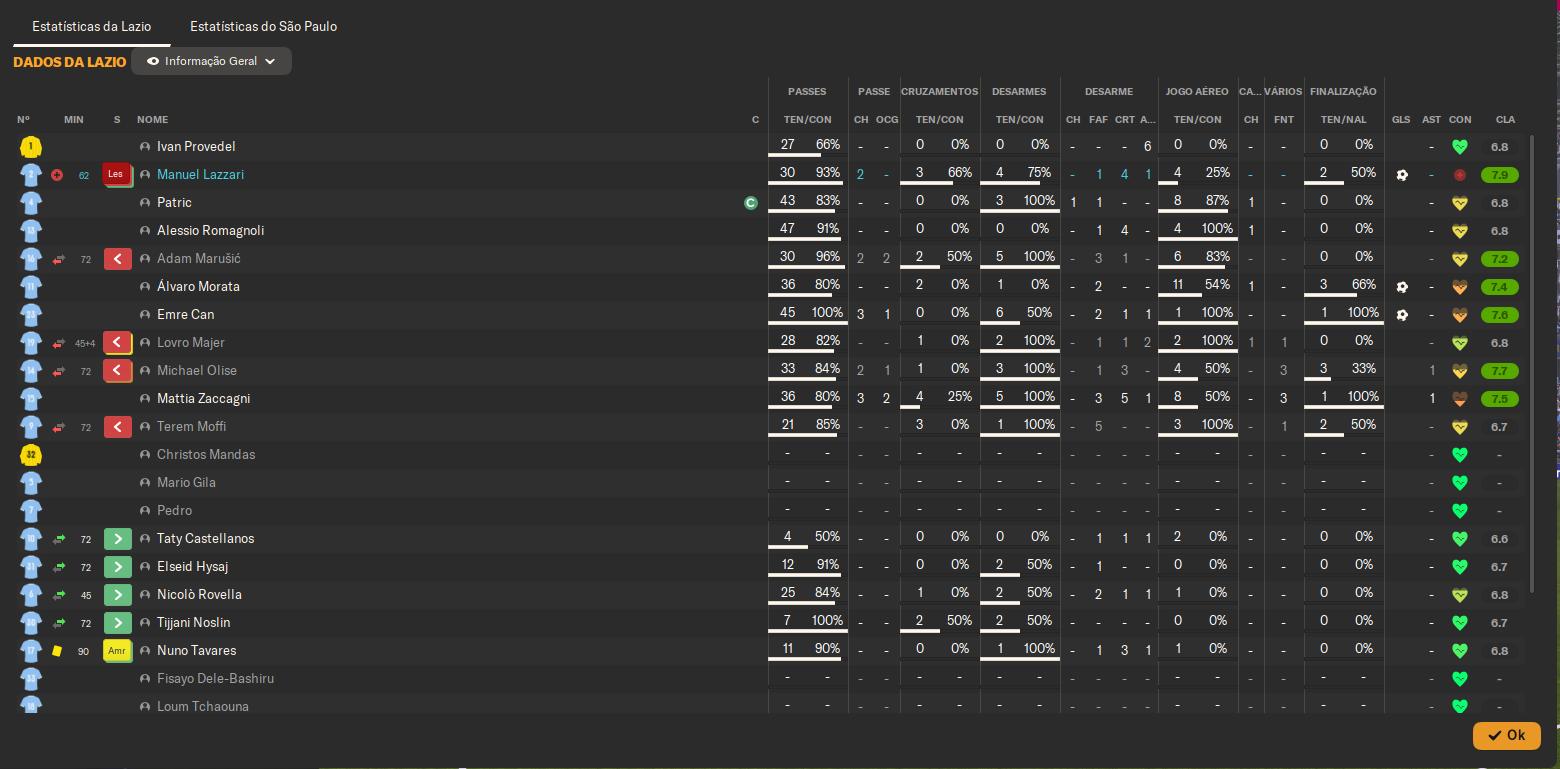Click the PASSES column group header
Image resolution: width=1560 pixels, height=769 pixels.
pos(807,92)
